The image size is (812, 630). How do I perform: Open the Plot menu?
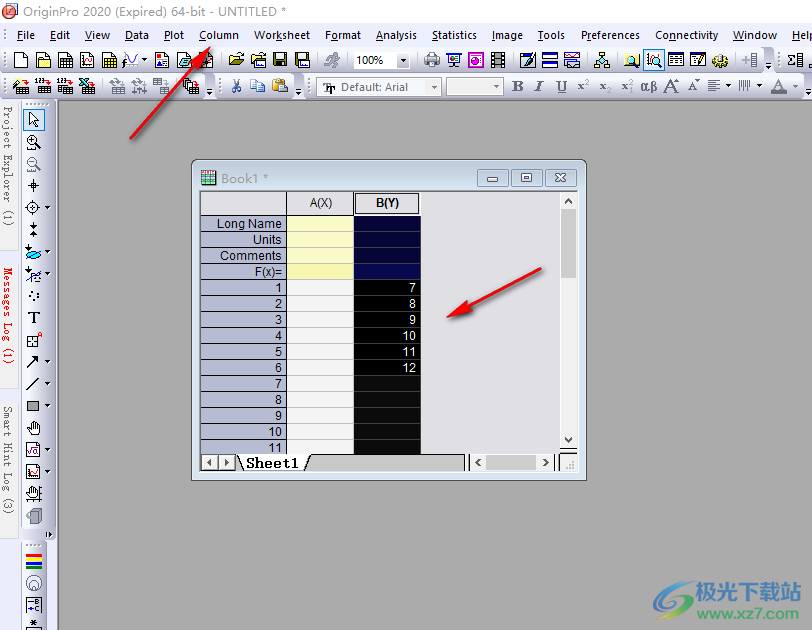tap(173, 35)
